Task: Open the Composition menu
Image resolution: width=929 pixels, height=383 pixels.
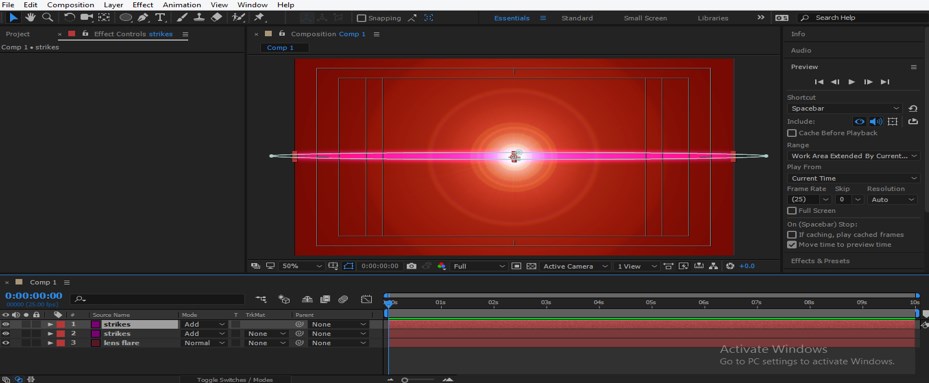Action: tap(71, 5)
